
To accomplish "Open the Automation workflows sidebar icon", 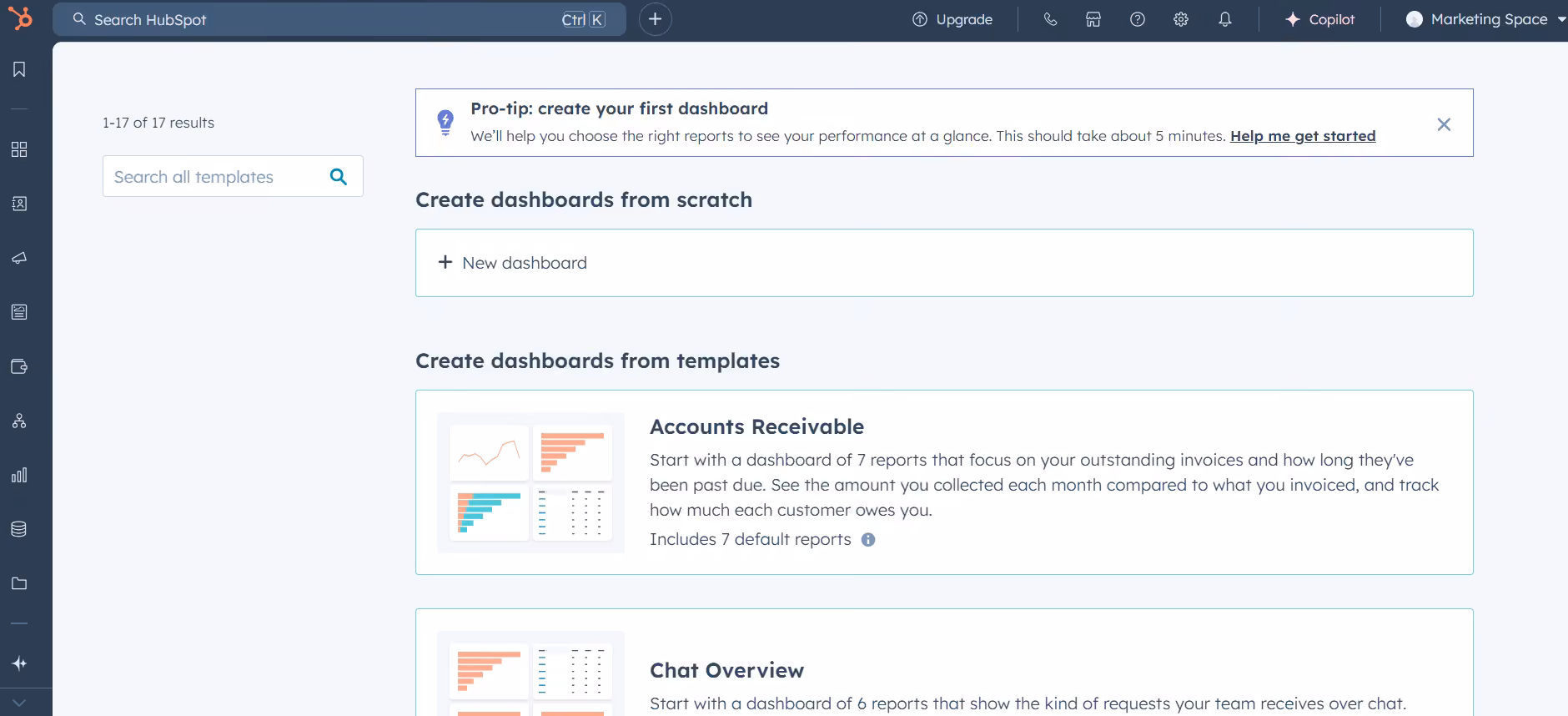I will tap(19, 421).
